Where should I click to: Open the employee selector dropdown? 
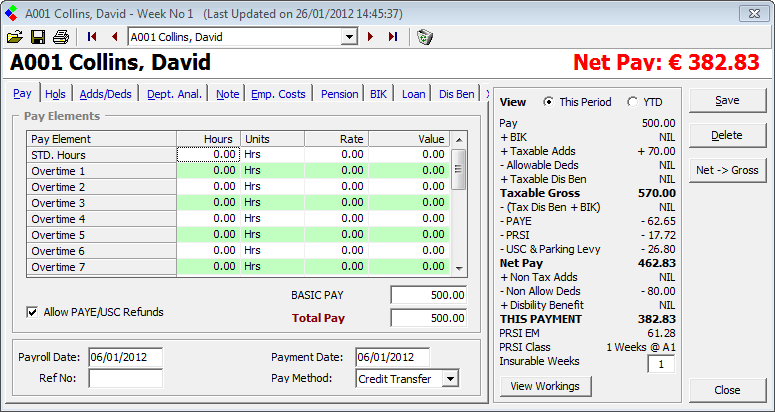(349, 37)
